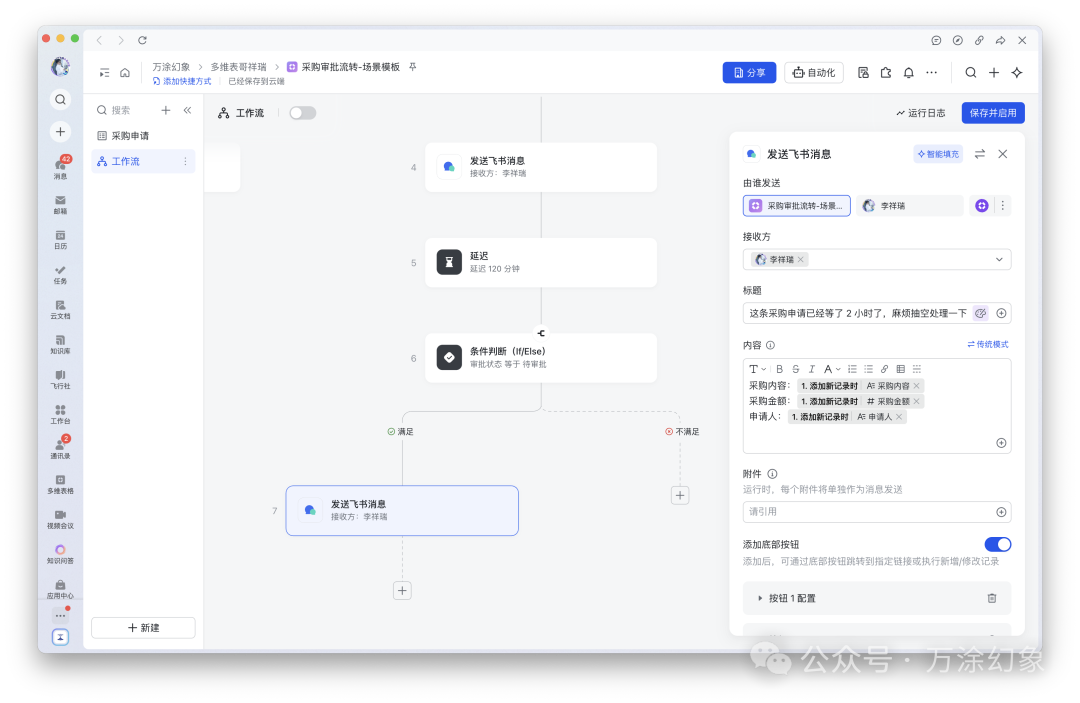Click the AI sparkle icon in the top bar

pos(1014,72)
